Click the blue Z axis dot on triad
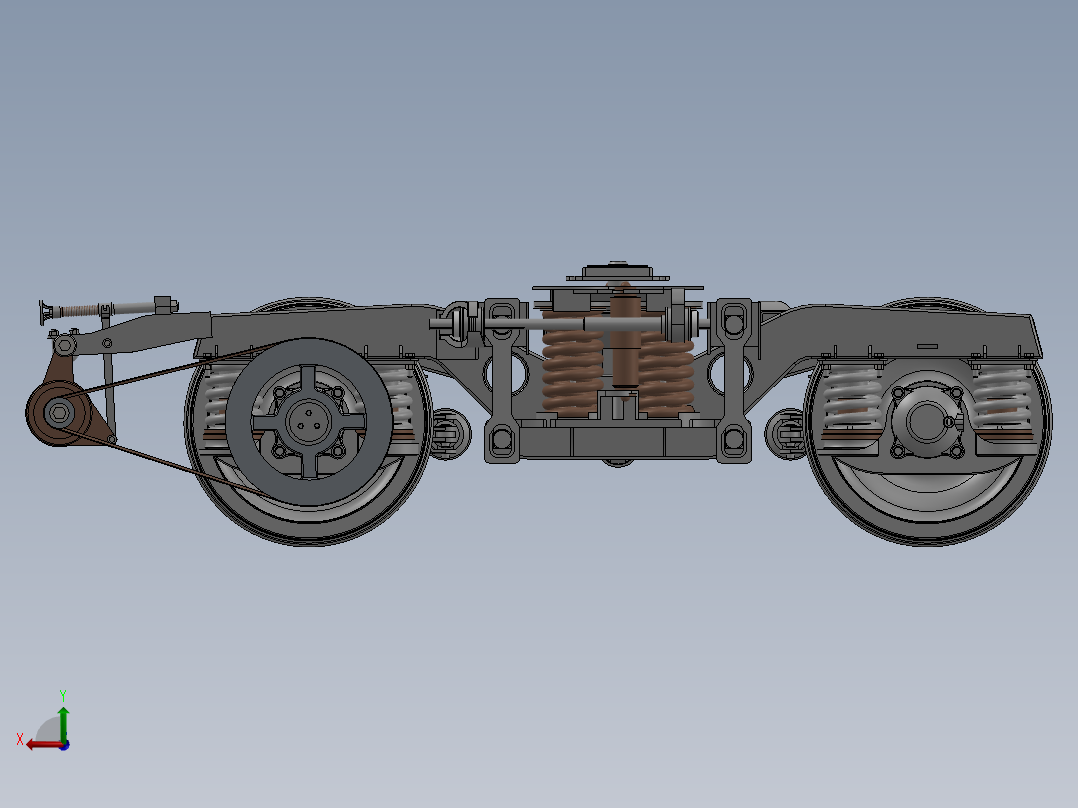This screenshot has width=1078, height=808. pos(65,745)
